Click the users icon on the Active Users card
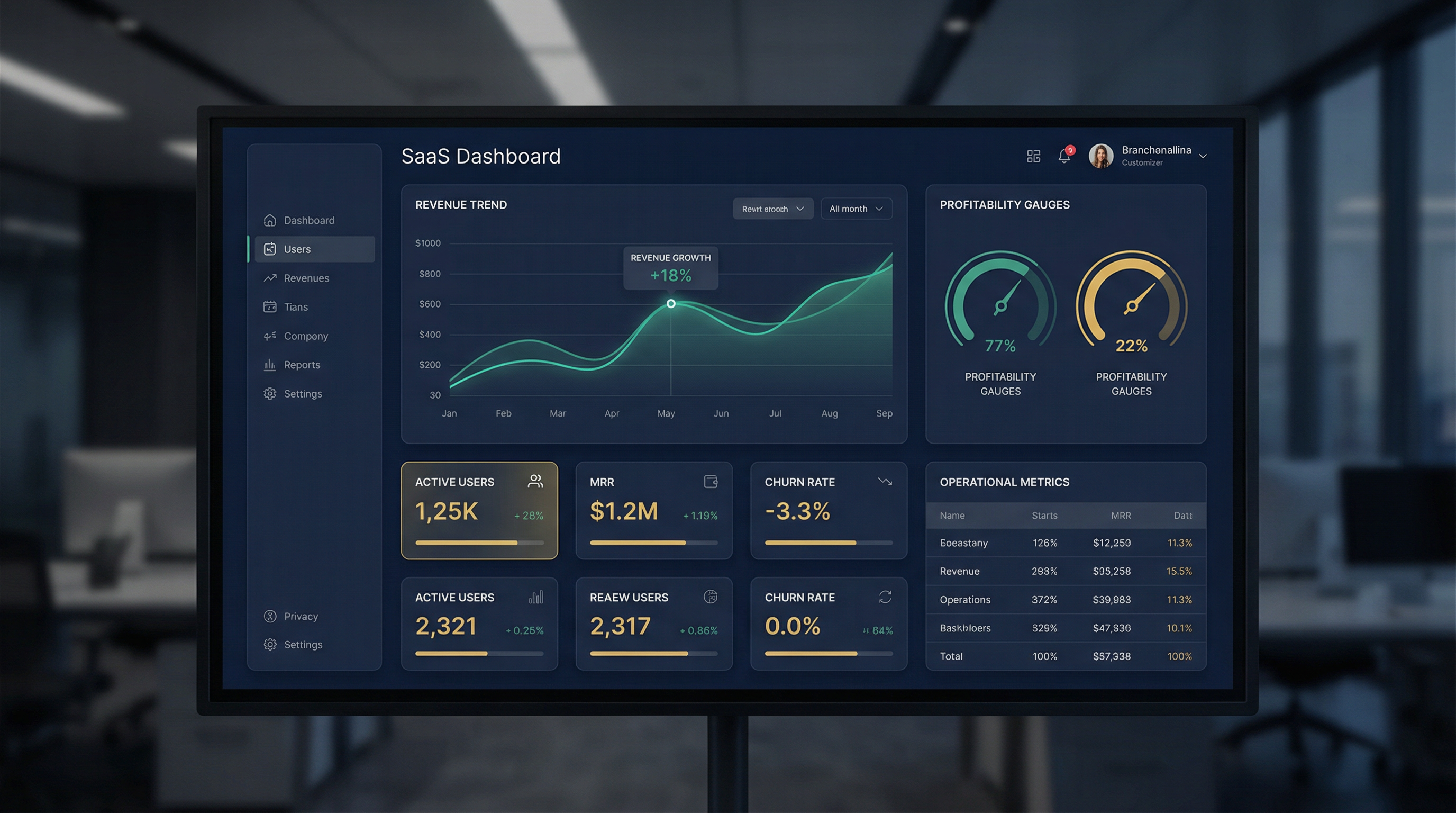 535,481
